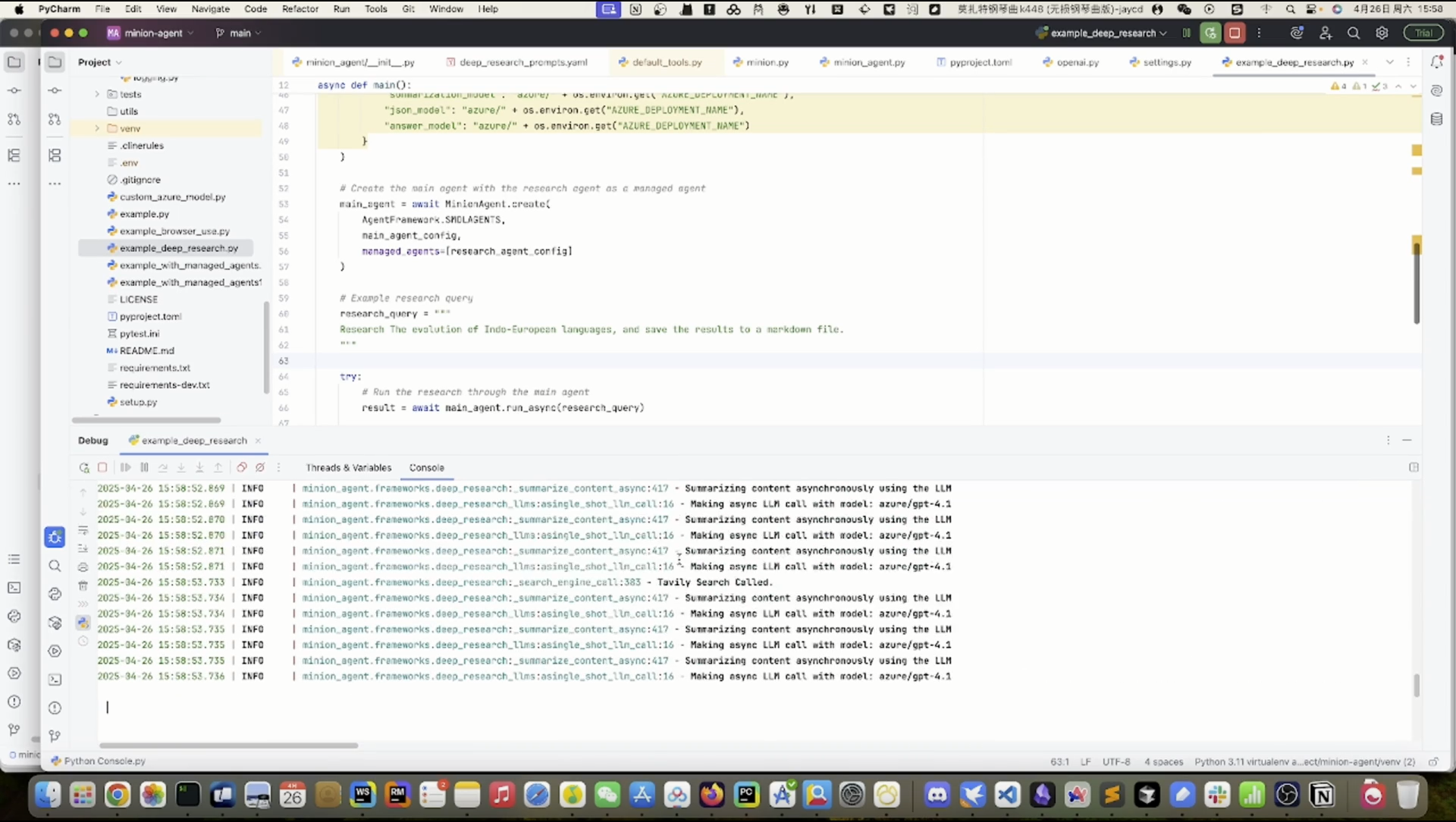Open example_browser_use.py in project tree
Viewport: 1456px width, 822px height.
tap(174, 231)
